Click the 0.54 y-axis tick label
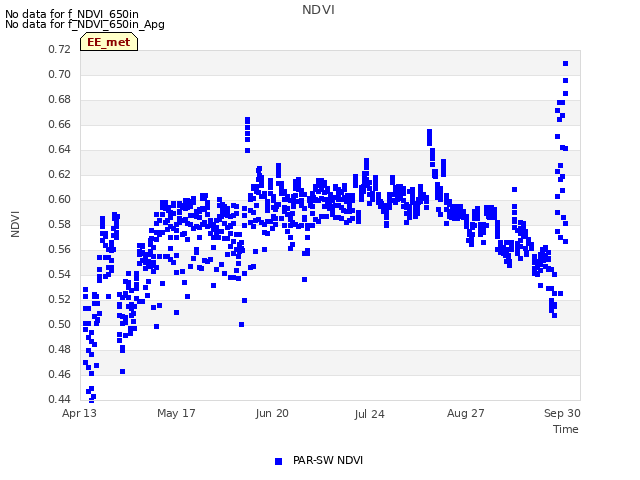Viewport: 640px width, 480px height. click(60, 274)
